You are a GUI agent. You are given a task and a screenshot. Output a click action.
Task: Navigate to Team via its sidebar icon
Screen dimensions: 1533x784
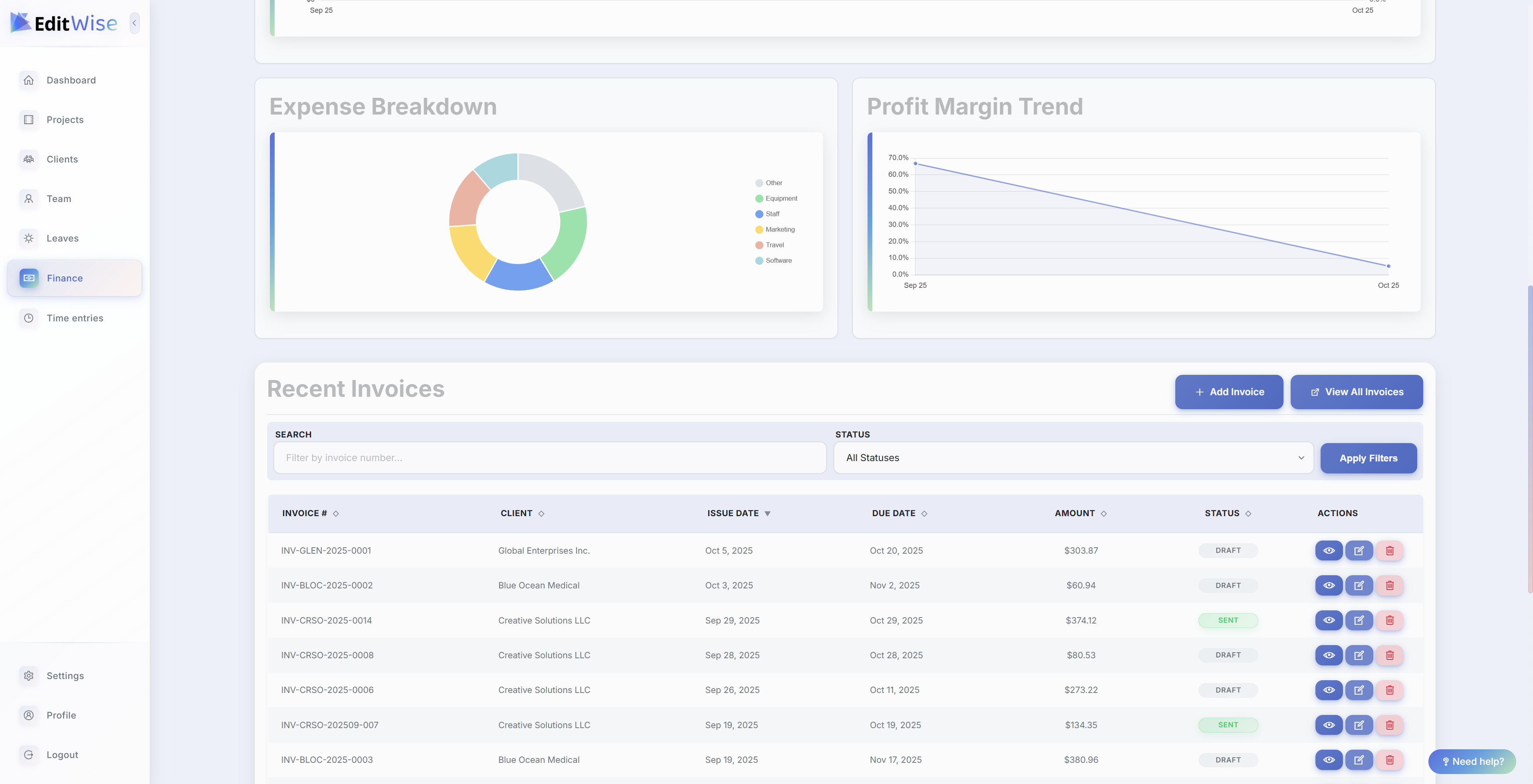(x=29, y=199)
